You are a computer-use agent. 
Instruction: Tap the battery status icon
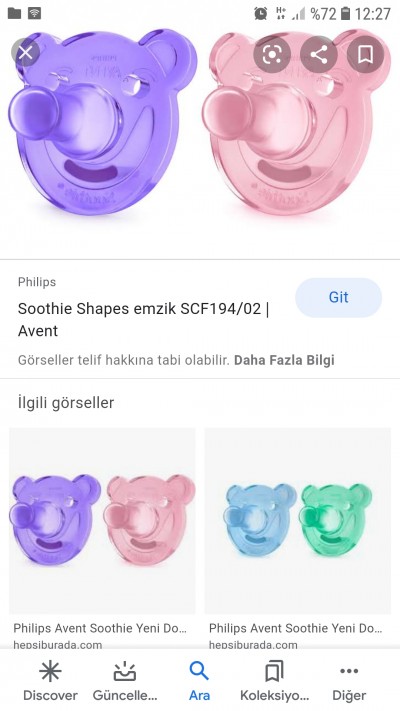[345, 14]
